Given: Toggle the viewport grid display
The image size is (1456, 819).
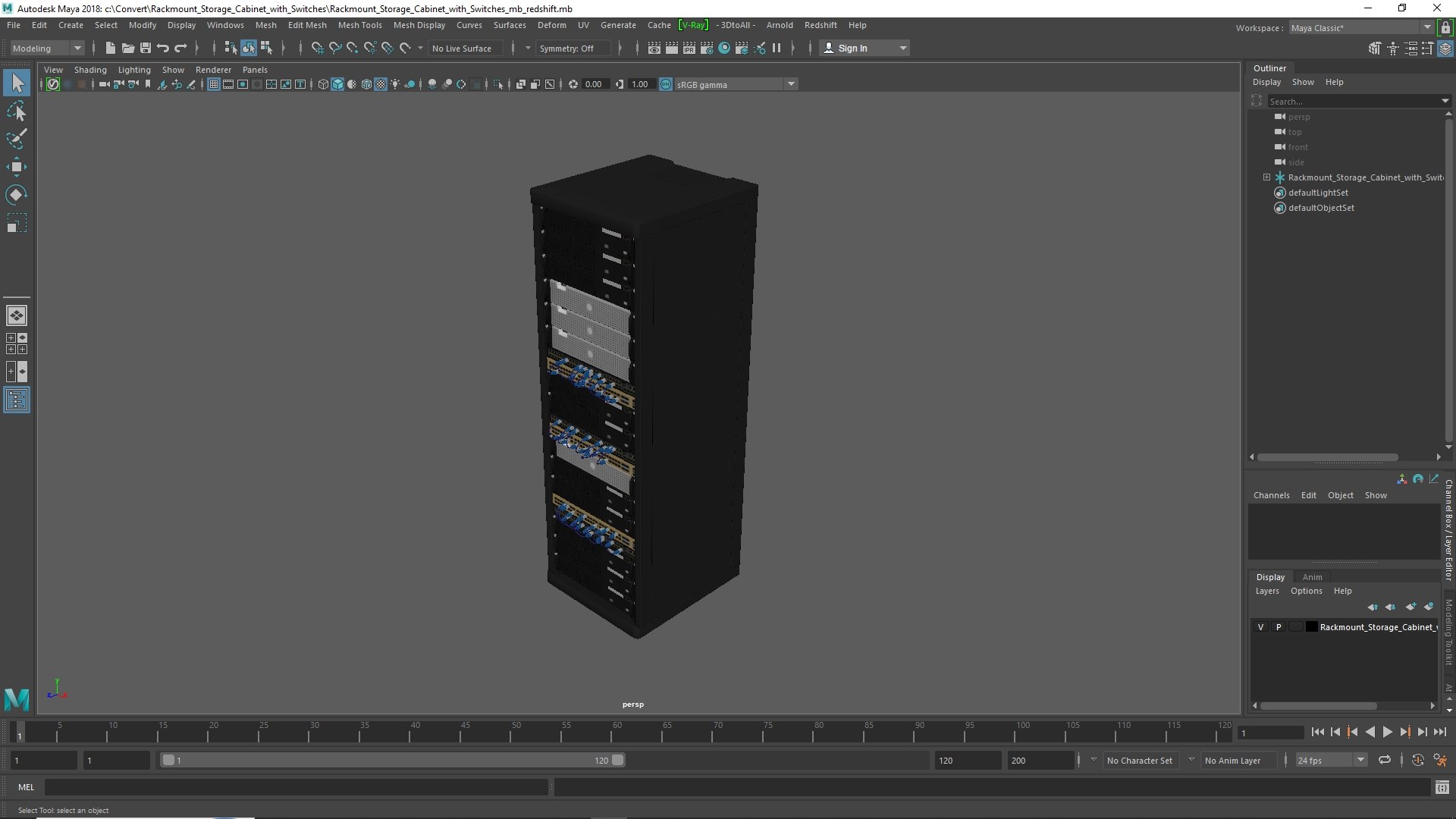Looking at the screenshot, I should (x=214, y=84).
